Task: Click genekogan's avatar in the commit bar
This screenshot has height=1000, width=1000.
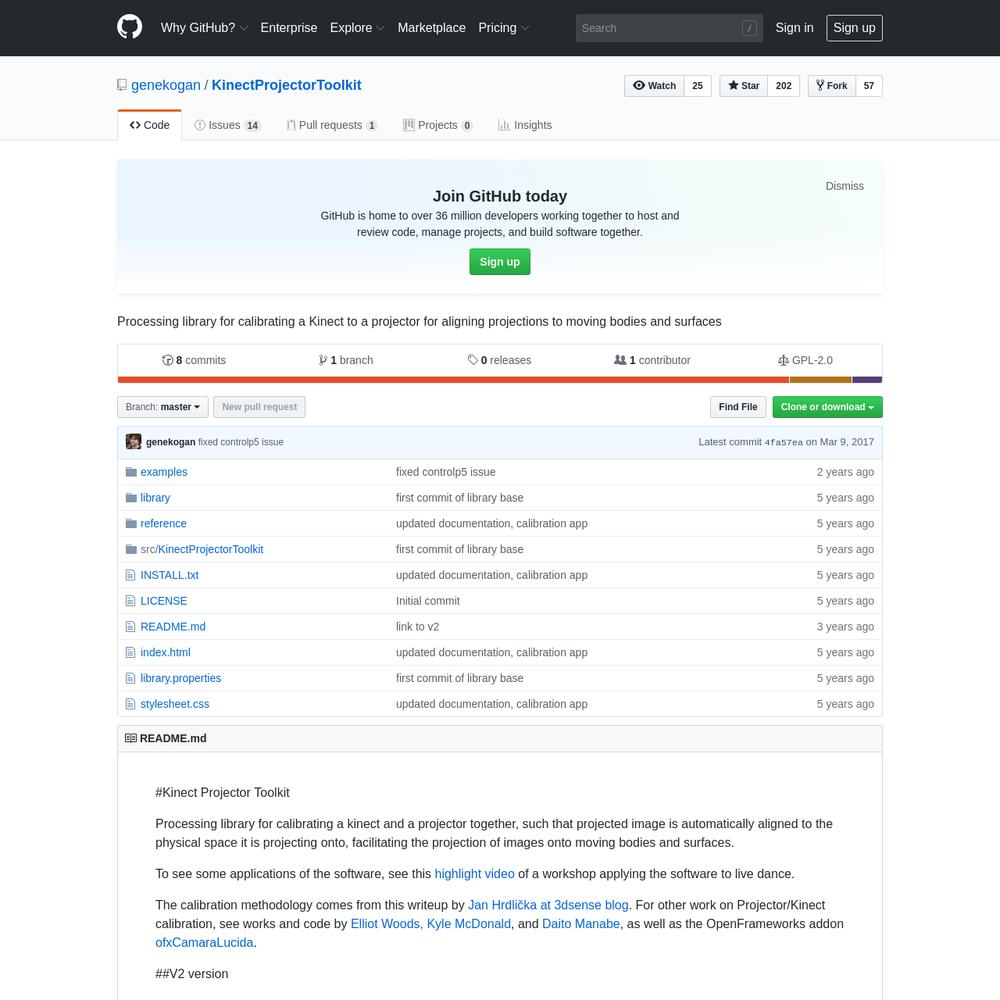Action: pos(133,441)
